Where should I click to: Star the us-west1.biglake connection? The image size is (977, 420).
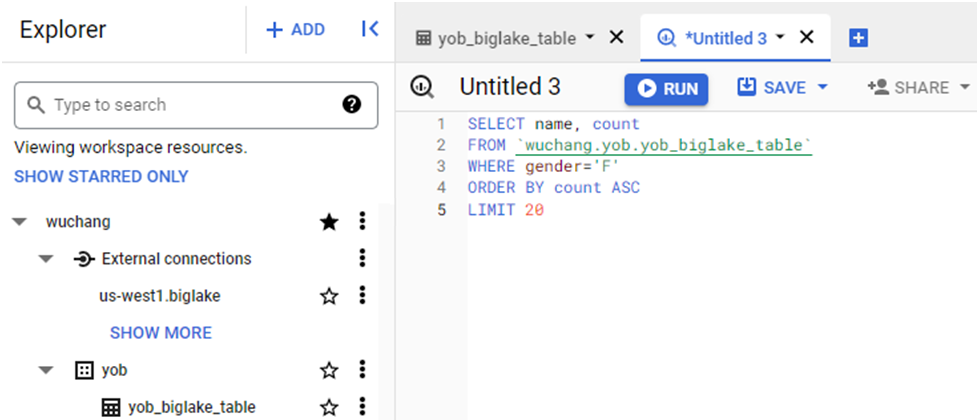pyautogui.click(x=329, y=295)
